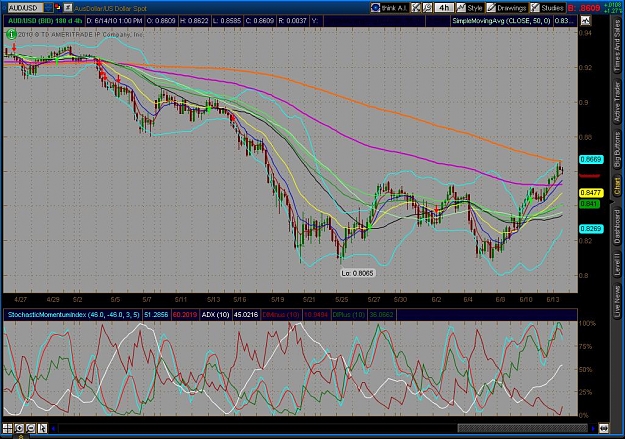This screenshot has width=625, height=439.
Task: Click the AUD/USD symbol input field
Action: coord(25,8)
